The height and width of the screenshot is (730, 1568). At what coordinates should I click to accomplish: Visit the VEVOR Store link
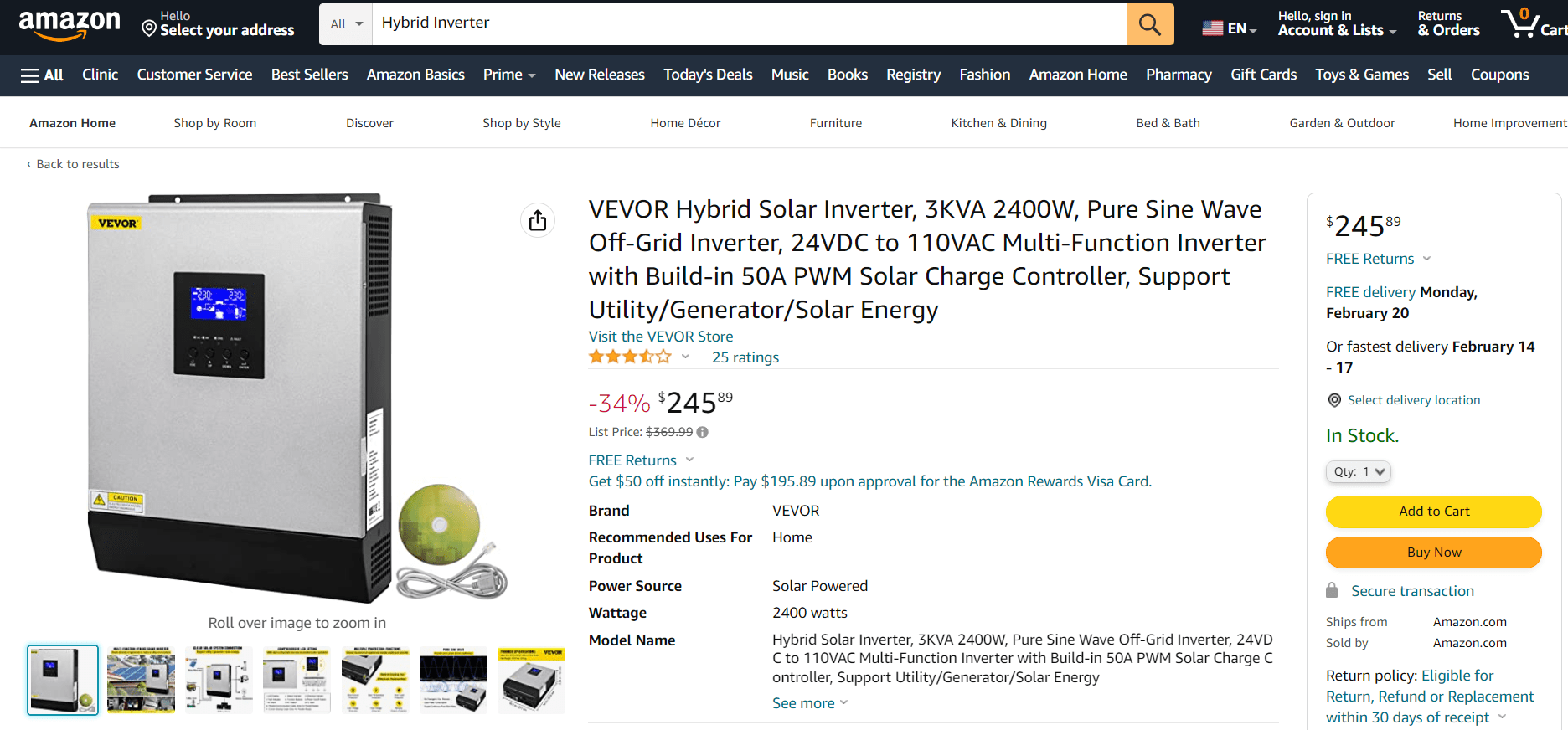coord(660,337)
